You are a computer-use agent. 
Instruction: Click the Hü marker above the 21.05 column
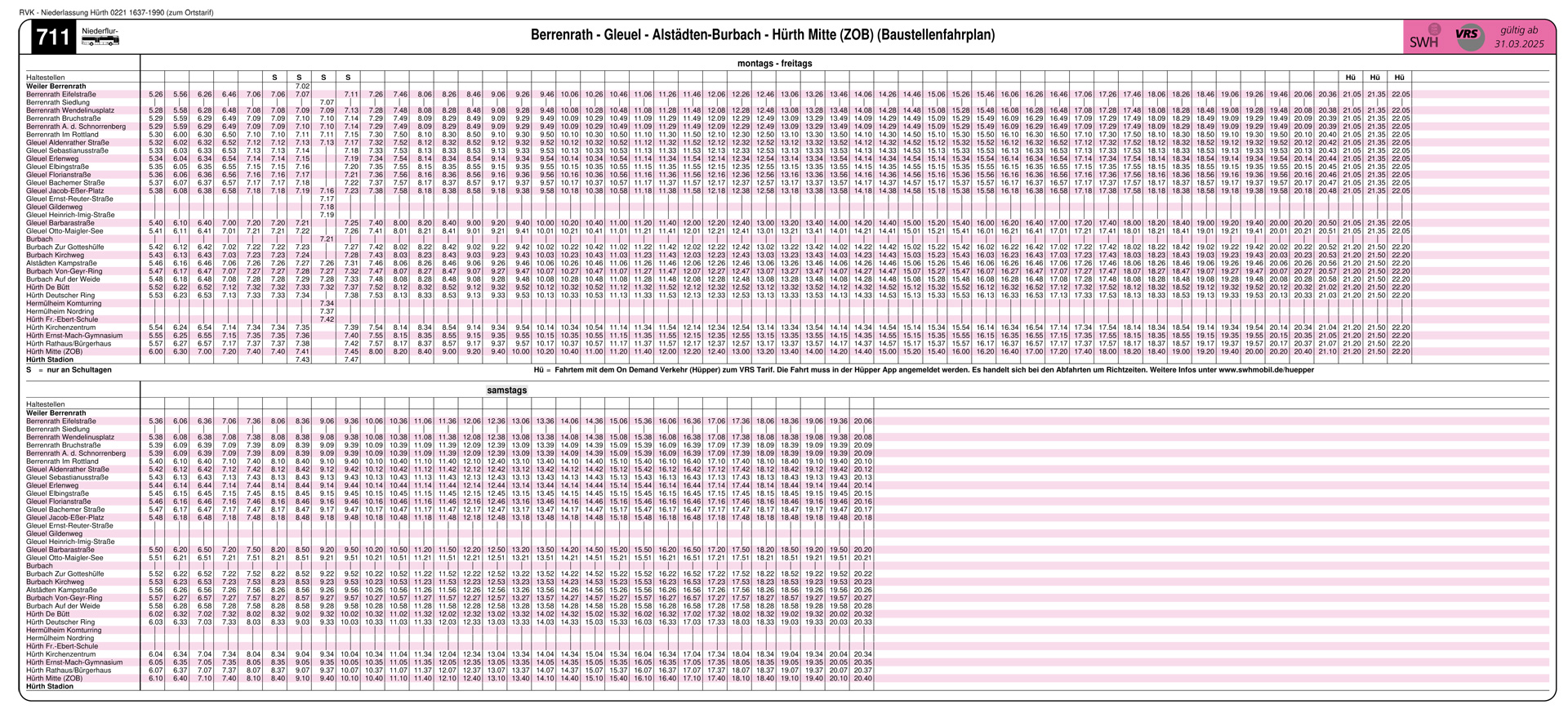(1351, 78)
